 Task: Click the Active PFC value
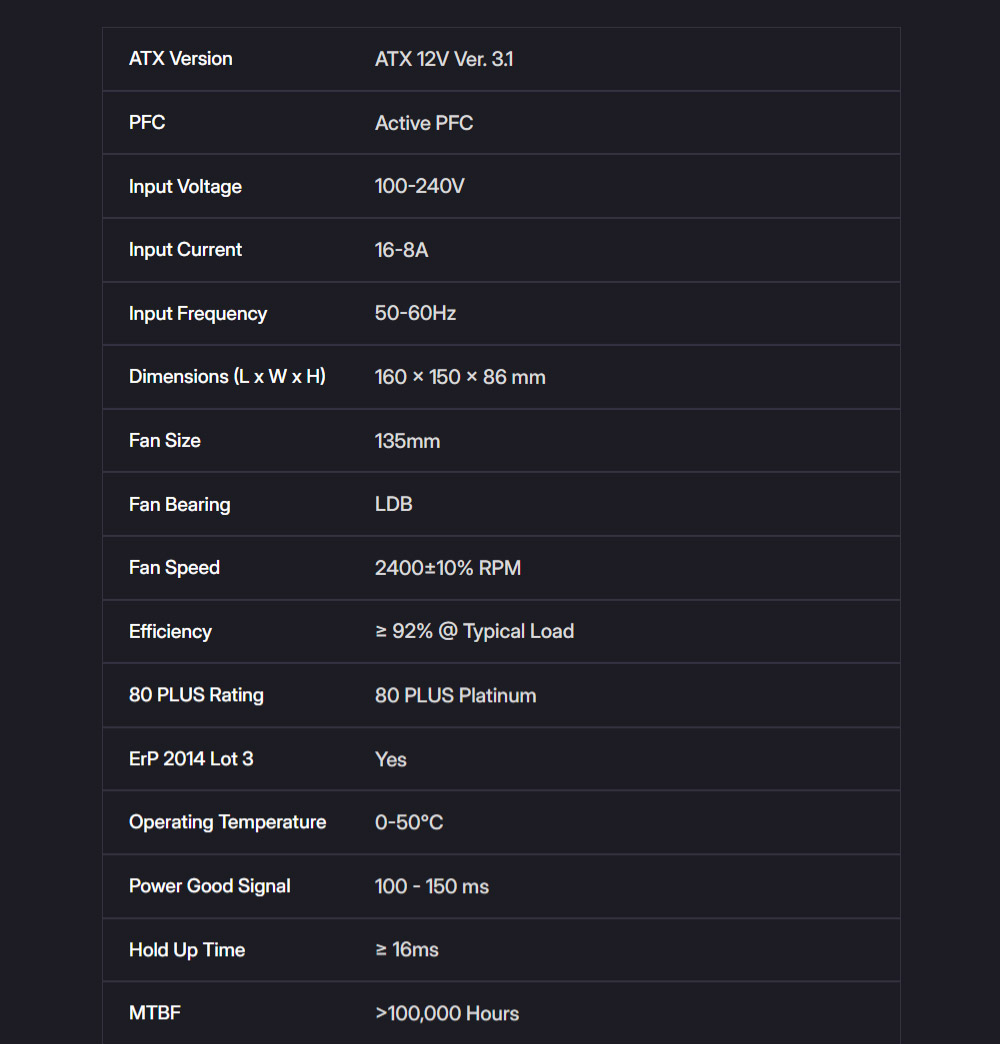423,123
